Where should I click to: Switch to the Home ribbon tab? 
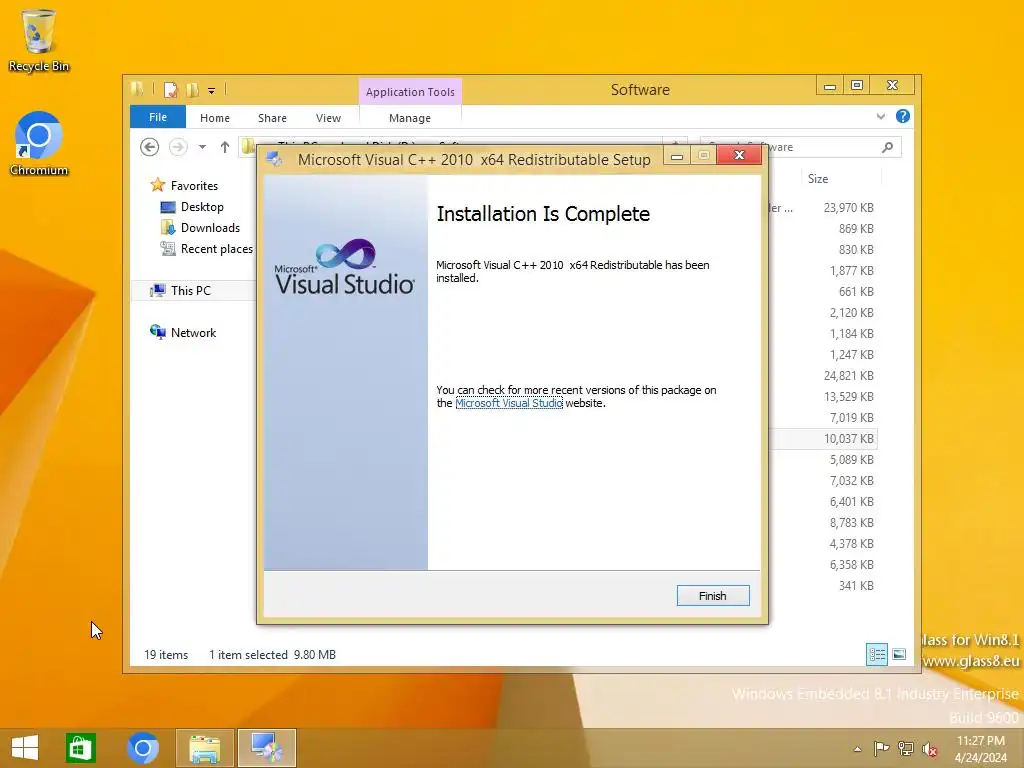214,118
